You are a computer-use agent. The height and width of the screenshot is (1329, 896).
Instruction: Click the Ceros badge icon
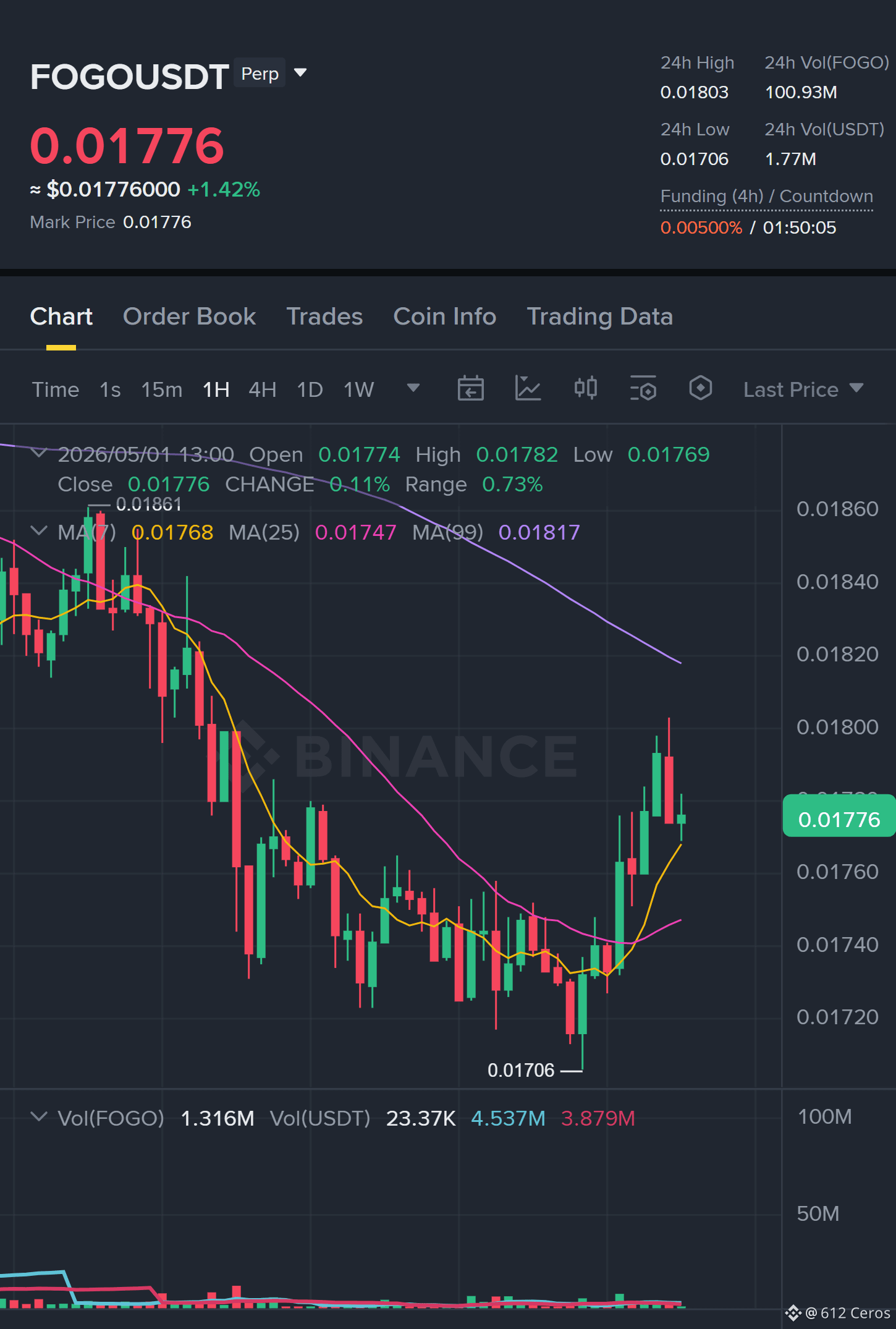click(x=793, y=1312)
